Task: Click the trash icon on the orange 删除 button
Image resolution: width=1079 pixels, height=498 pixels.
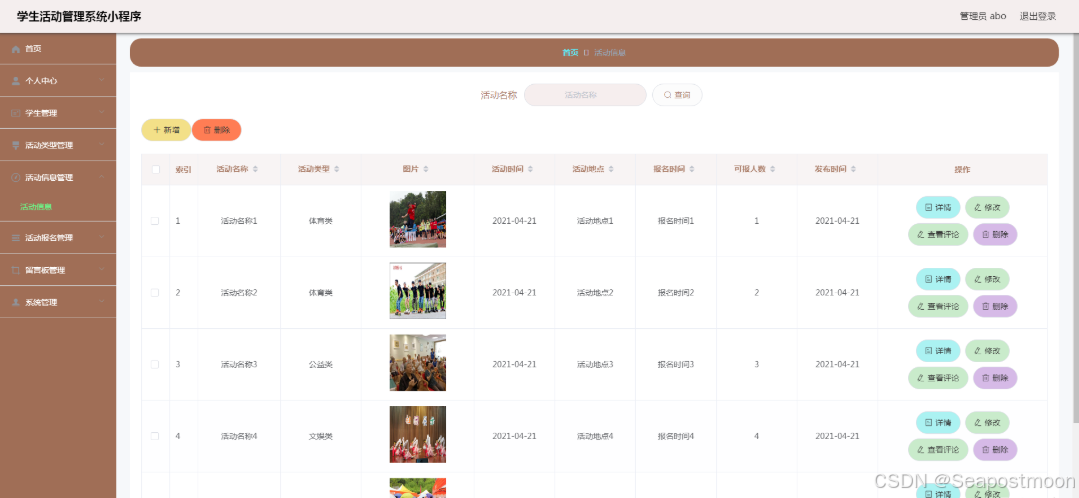Action: pyautogui.click(x=207, y=130)
